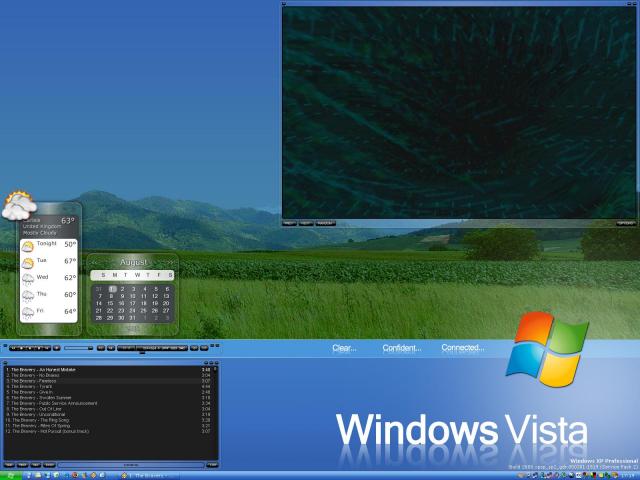Click the system tray clock
Image resolution: width=640 pixels, height=480 pixels.
[x=630, y=476]
